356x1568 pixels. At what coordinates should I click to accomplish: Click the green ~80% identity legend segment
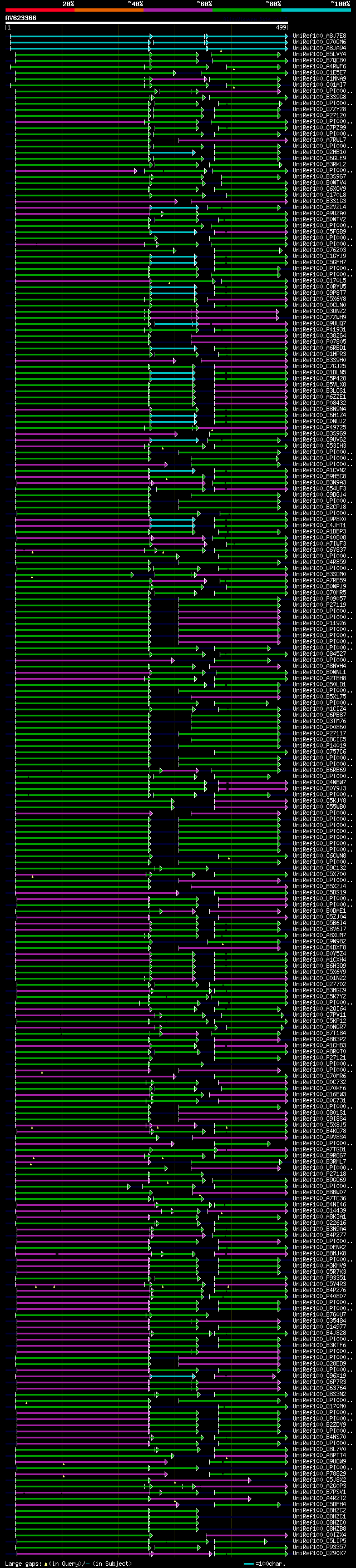247,10
